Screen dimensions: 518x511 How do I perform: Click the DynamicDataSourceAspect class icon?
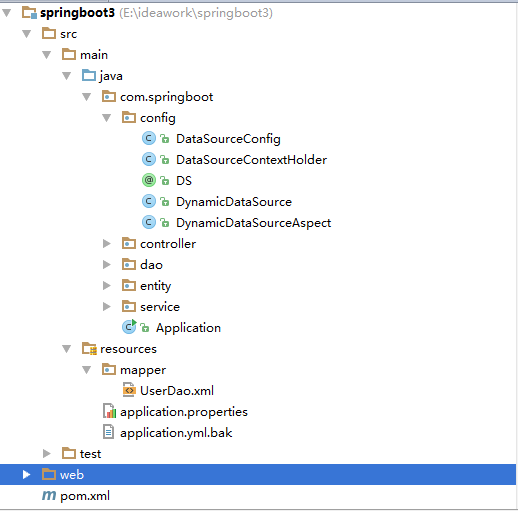(x=149, y=222)
